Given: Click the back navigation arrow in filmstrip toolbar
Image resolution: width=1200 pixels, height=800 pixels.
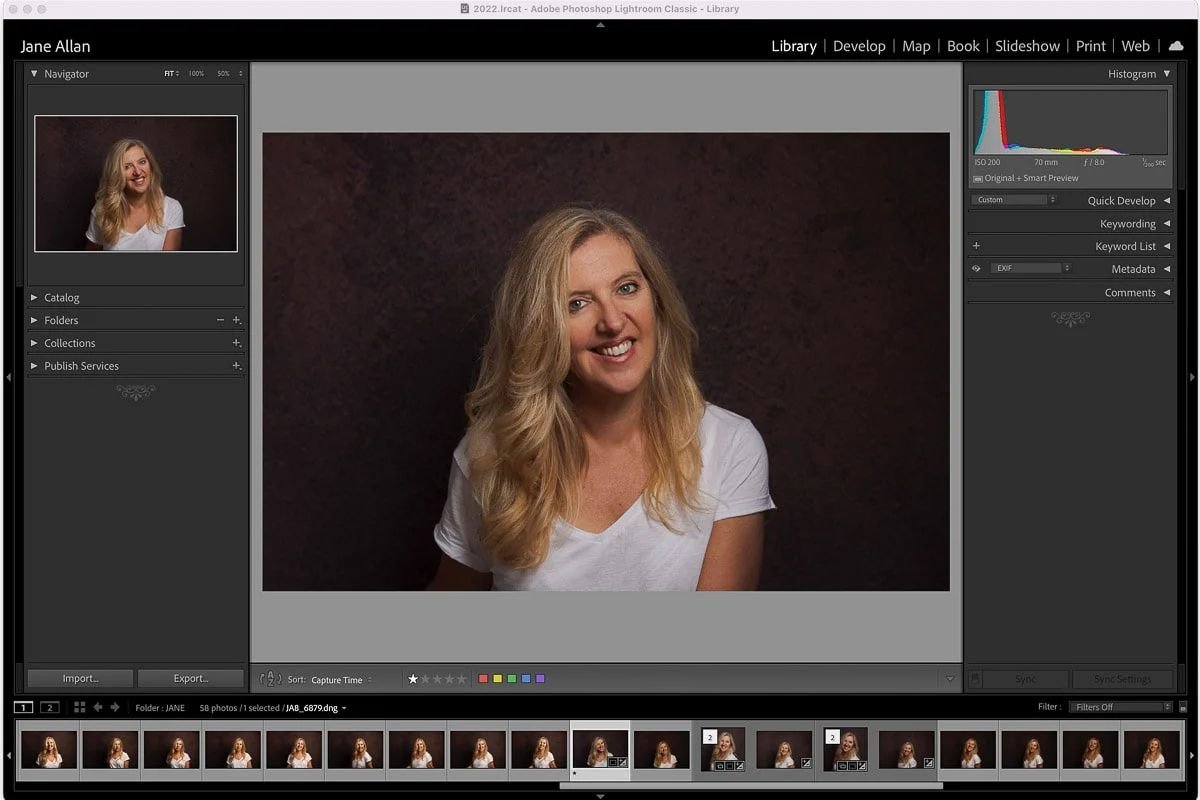Looking at the screenshot, I should point(97,707).
